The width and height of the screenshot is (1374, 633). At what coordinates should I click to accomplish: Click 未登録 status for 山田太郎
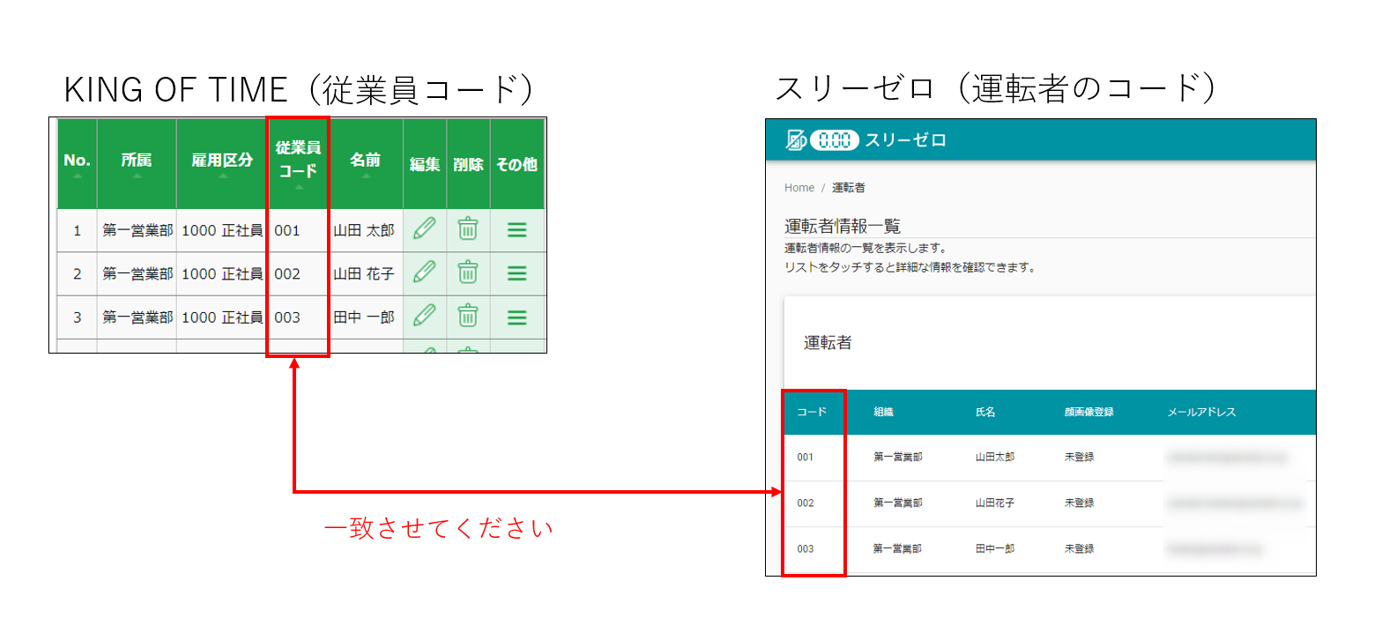tap(1079, 457)
